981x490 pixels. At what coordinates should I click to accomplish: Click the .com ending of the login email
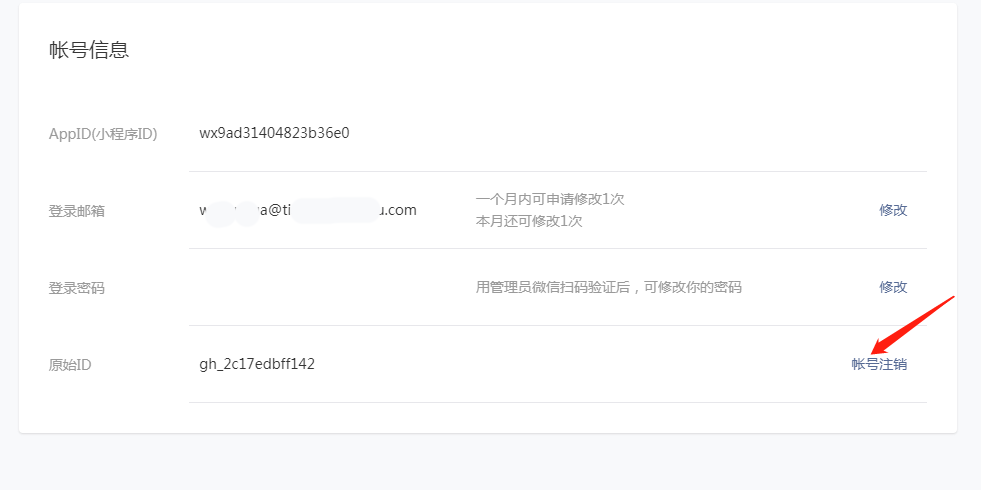click(399, 210)
